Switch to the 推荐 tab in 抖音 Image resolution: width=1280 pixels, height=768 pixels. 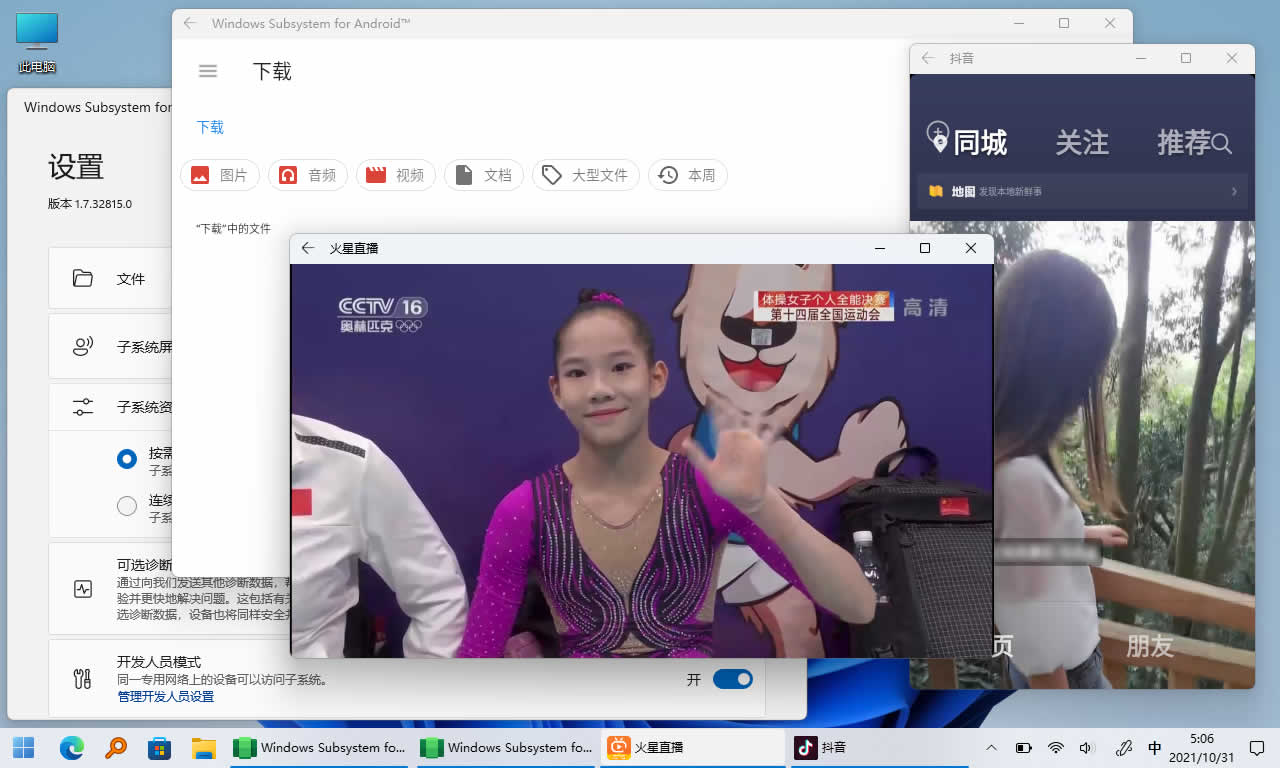click(x=1184, y=143)
